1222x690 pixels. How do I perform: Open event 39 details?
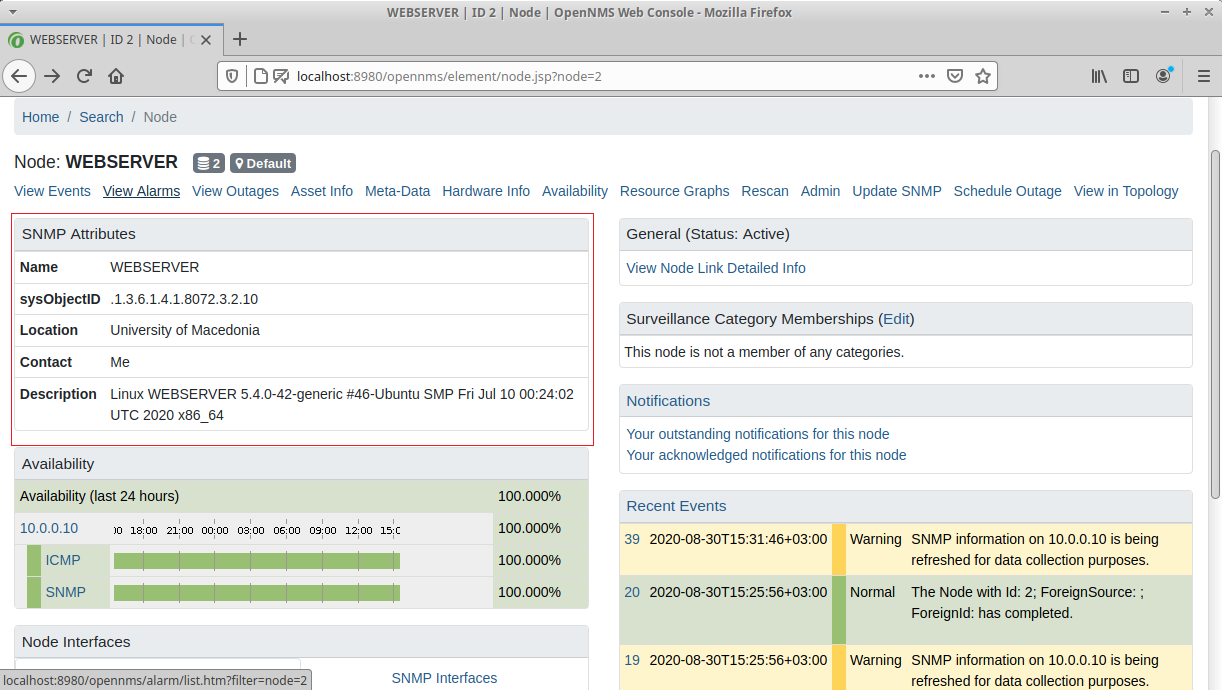(632, 539)
